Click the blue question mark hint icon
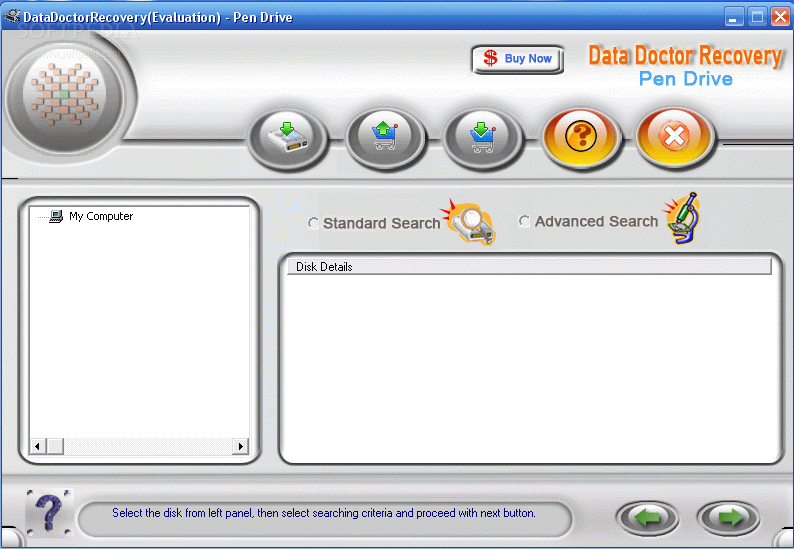Screen dimensions: 794x549 pos(50,512)
